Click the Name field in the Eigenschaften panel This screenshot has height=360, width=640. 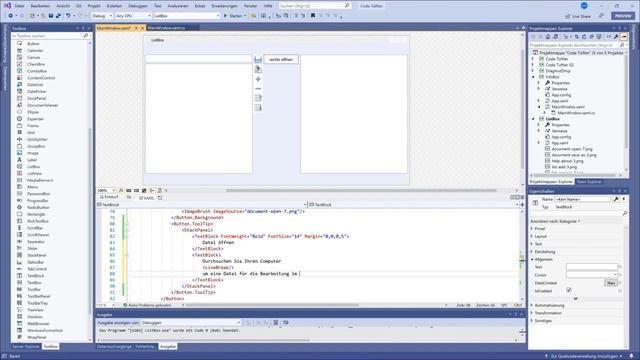582,199
